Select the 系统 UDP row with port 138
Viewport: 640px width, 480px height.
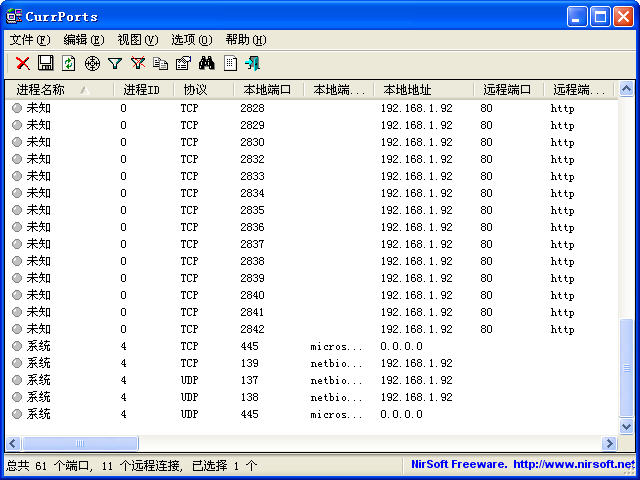311,397
